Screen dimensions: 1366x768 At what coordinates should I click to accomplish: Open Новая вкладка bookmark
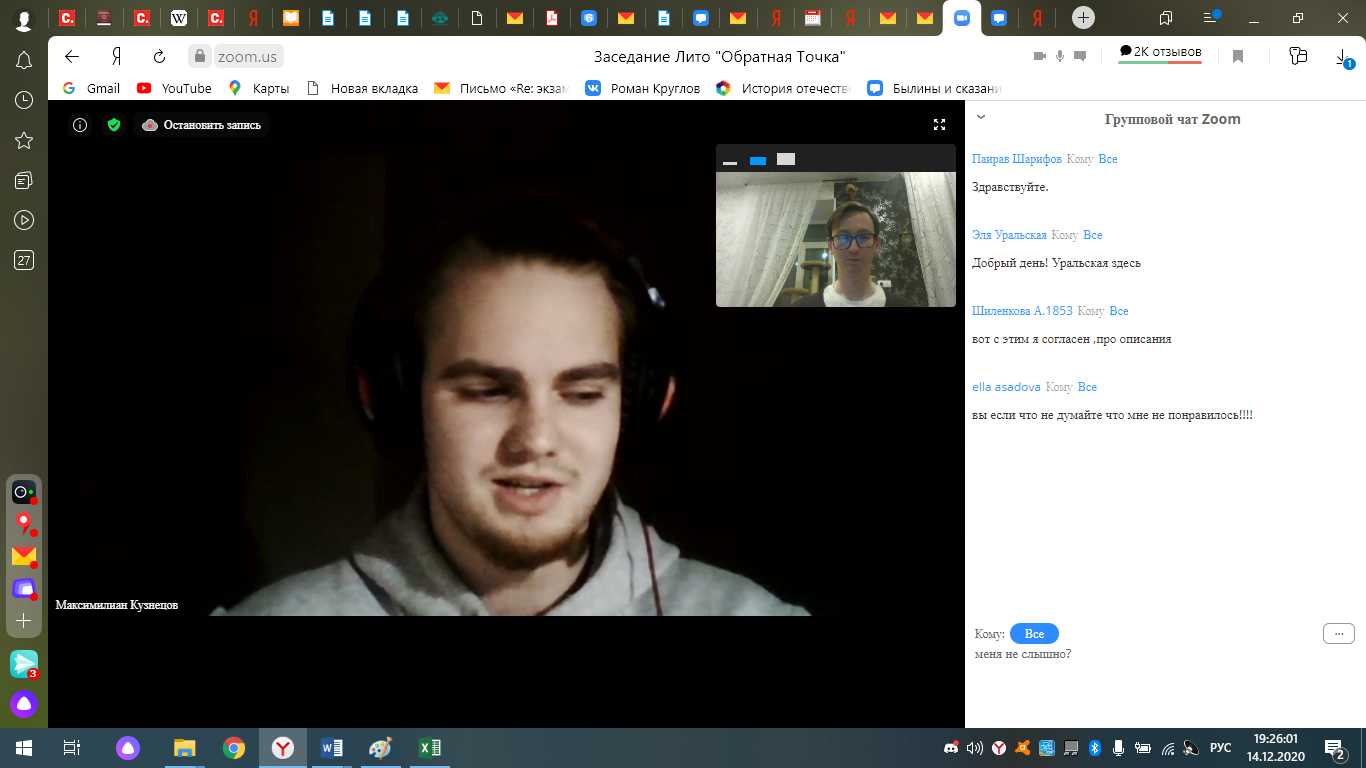tap(362, 88)
